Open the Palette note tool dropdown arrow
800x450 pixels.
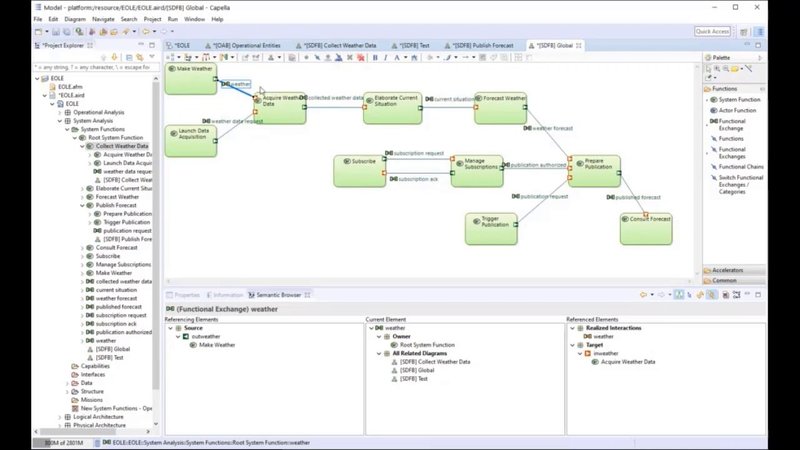742,68
